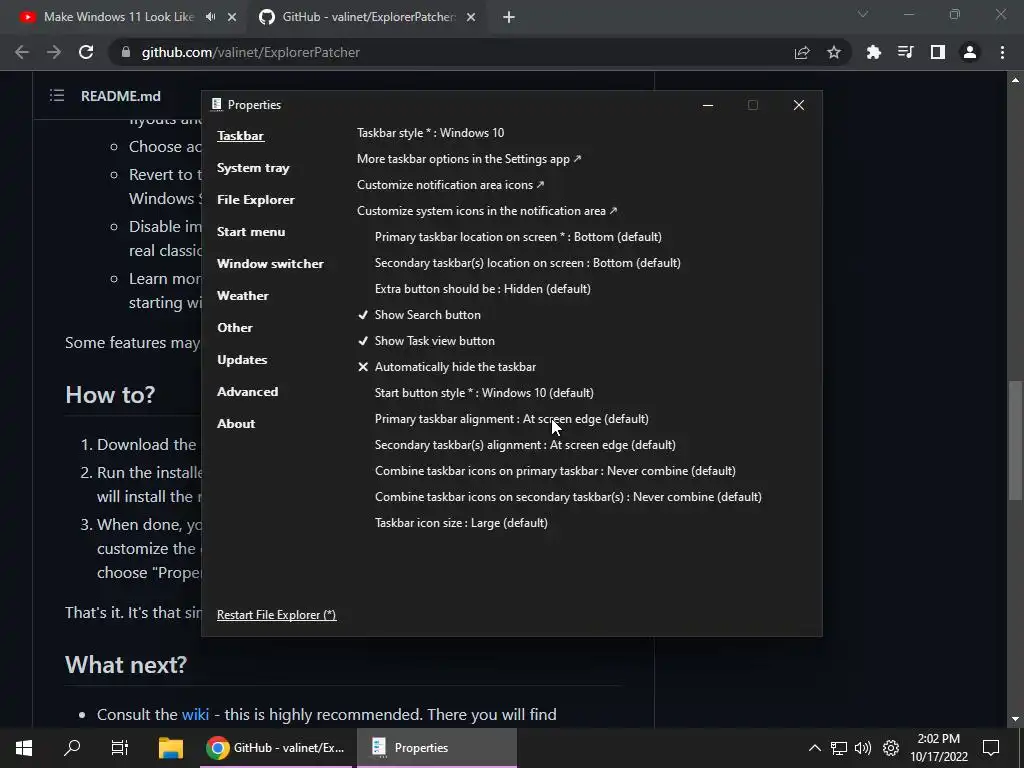Select the Window switcher section
1024x768 pixels.
point(270,264)
